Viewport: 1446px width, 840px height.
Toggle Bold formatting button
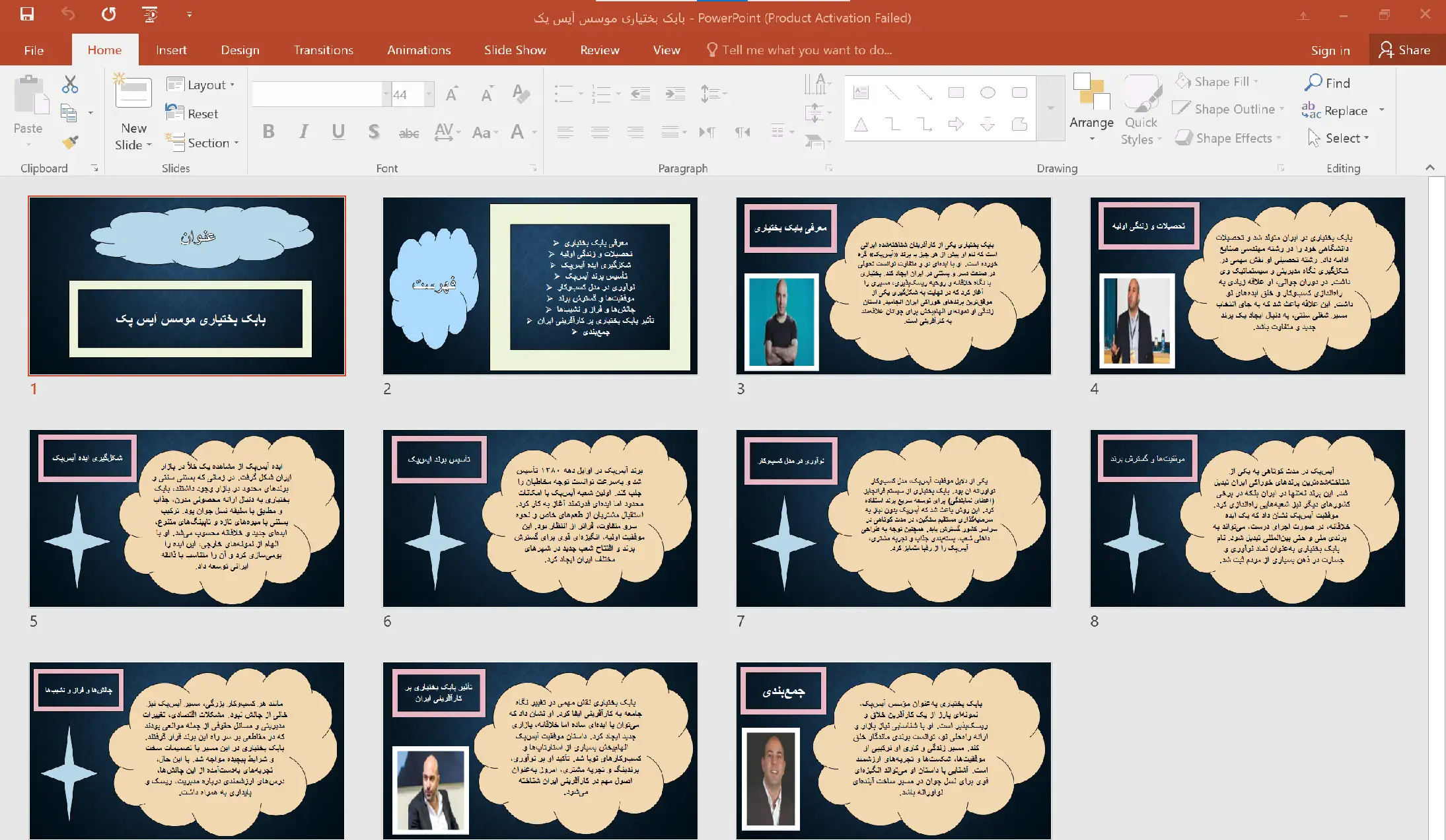pos(268,132)
